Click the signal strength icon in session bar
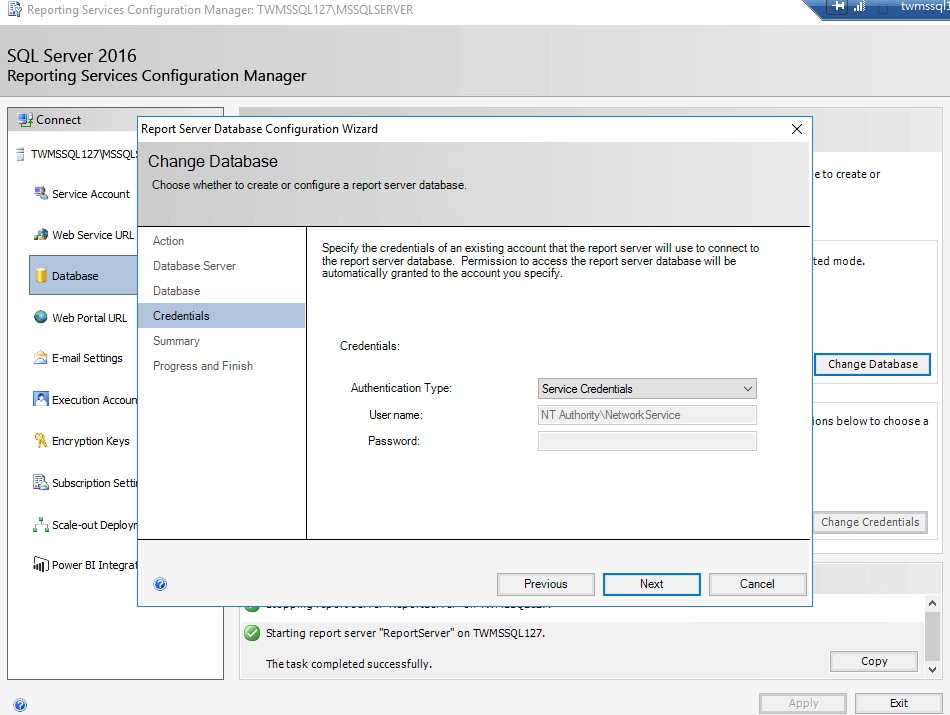Image resolution: width=950 pixels, height=715 pixels. pos(860,7)
